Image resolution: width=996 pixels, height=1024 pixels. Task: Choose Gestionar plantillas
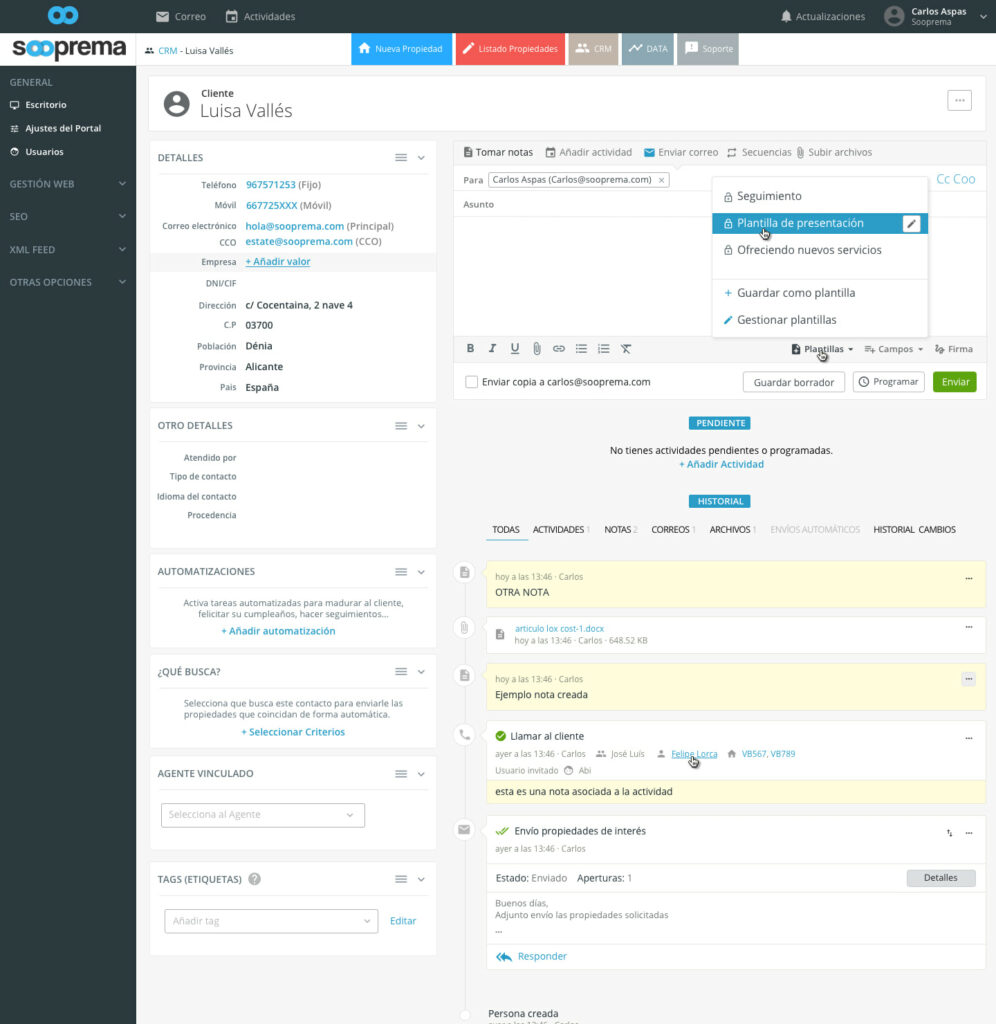pos(820,320)
